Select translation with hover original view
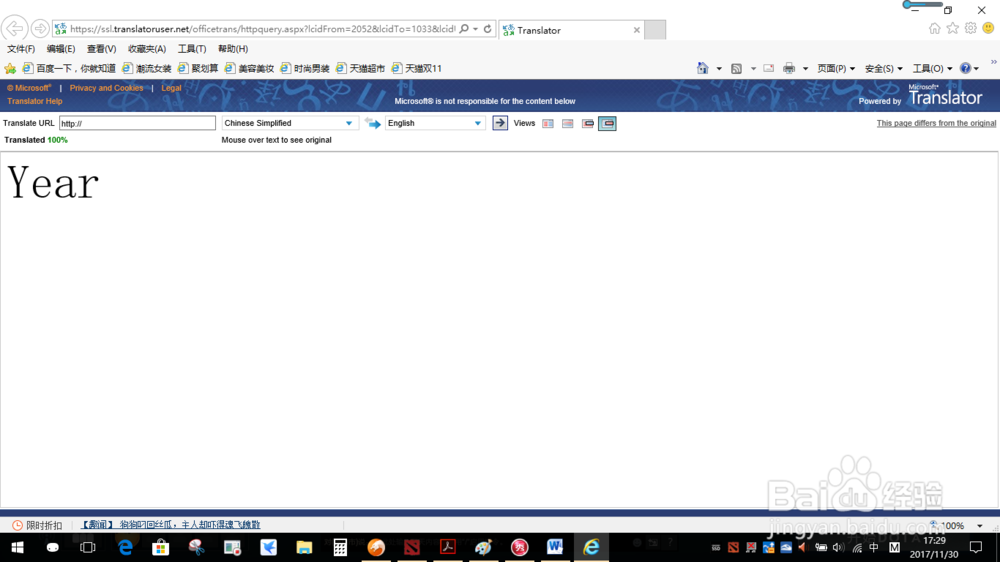The image size is (1000, 562). (607, 124)
